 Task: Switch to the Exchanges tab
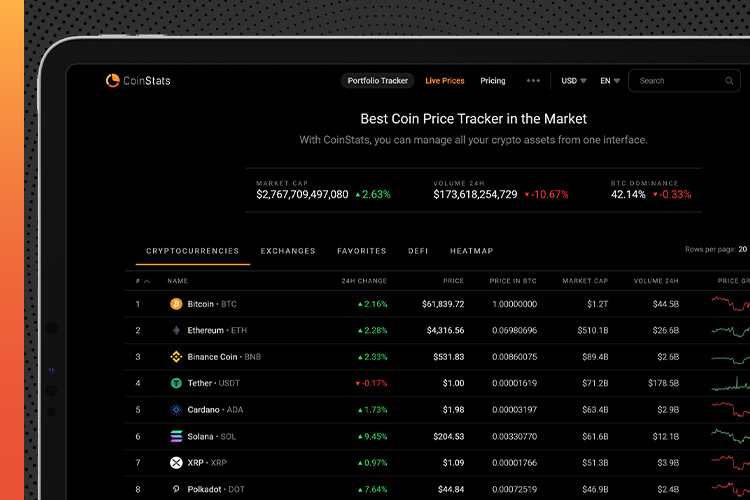pyautogui.click(x=288, y=251)
